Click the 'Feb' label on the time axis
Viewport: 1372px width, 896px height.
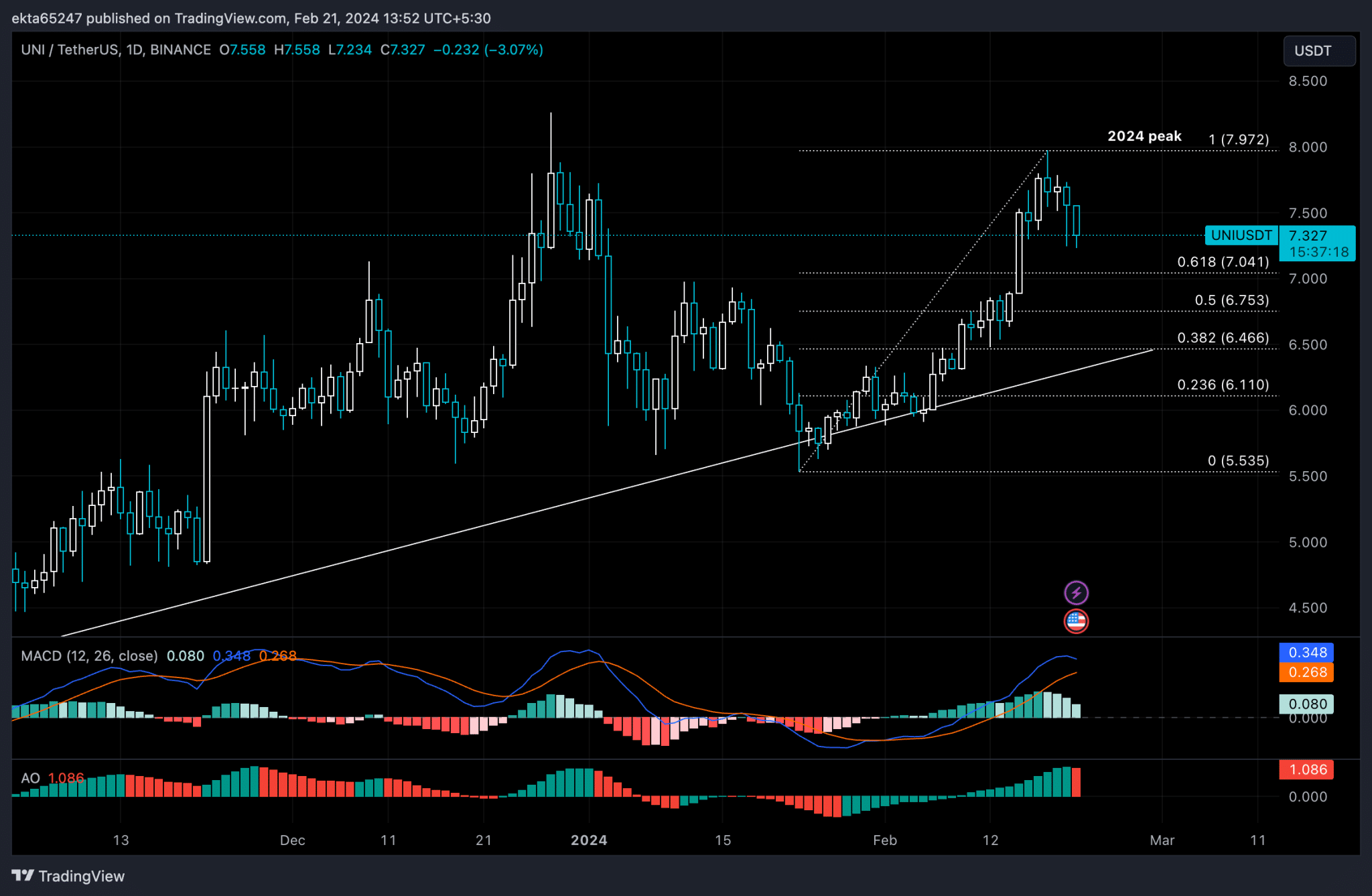click(884, 840)
